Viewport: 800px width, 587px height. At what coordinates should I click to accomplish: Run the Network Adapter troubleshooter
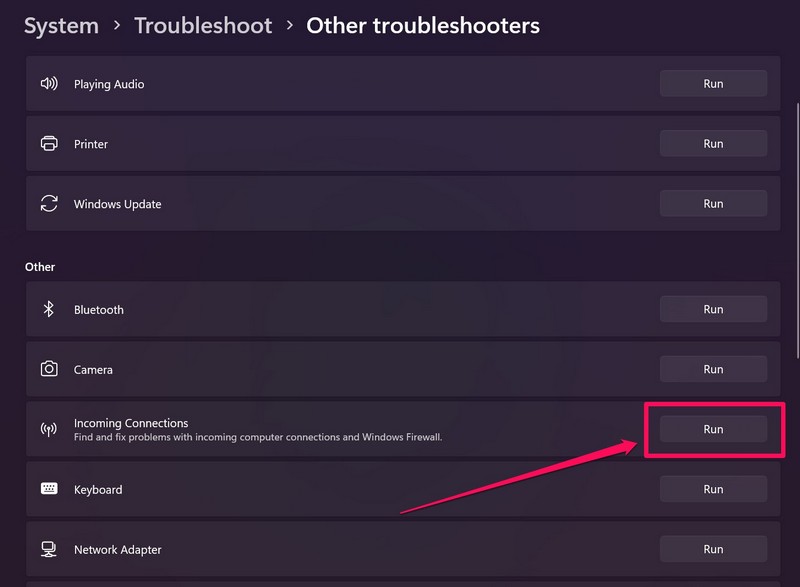[713, 549]
